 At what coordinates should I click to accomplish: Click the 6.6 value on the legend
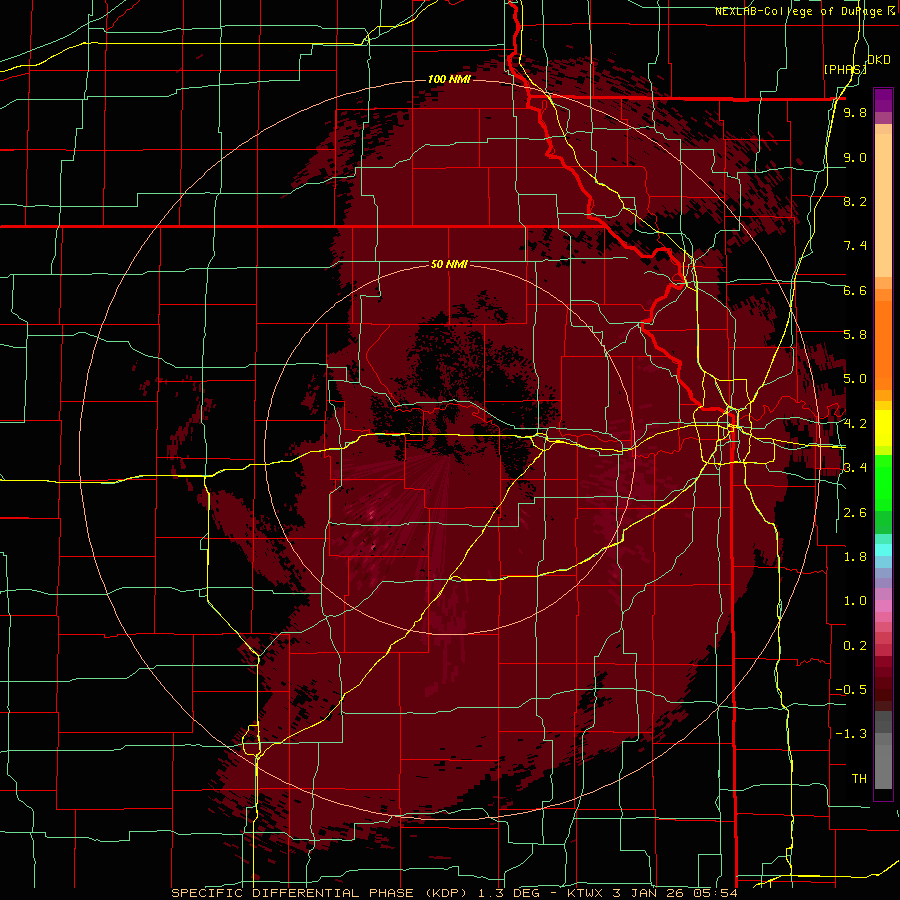(855, 290)
